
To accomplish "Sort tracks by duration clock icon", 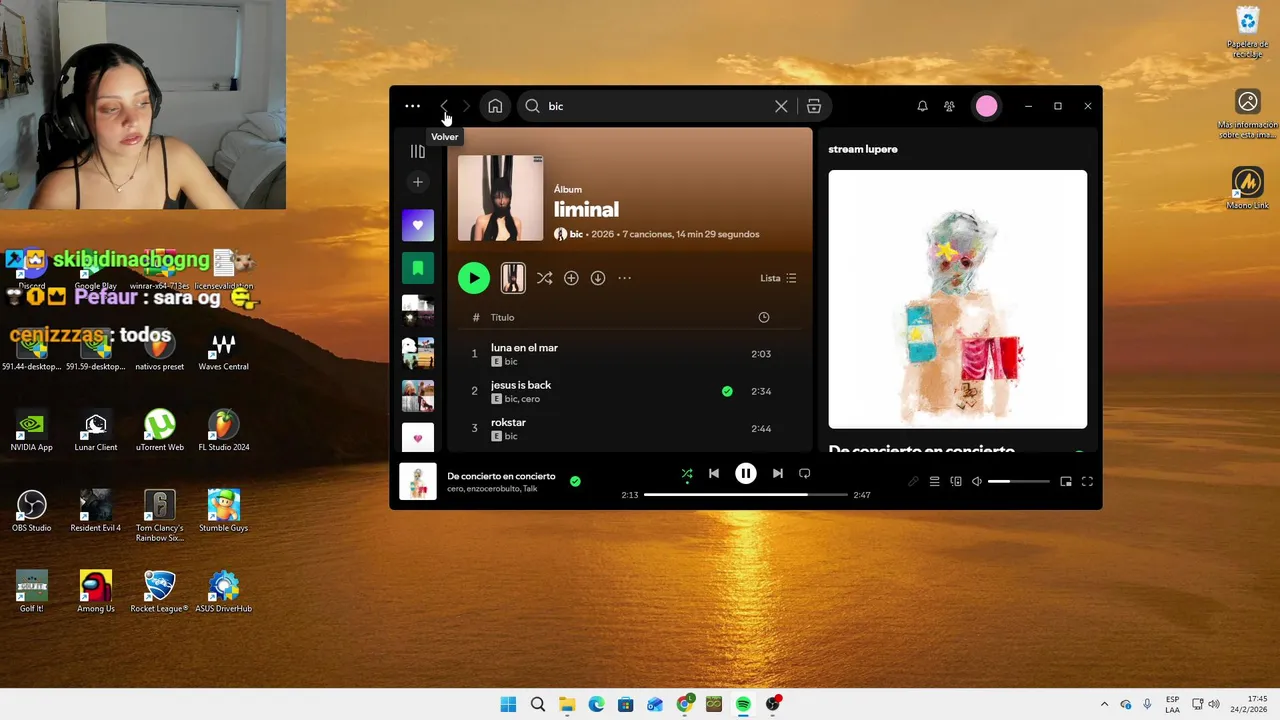I will click(x=764, y=317).
